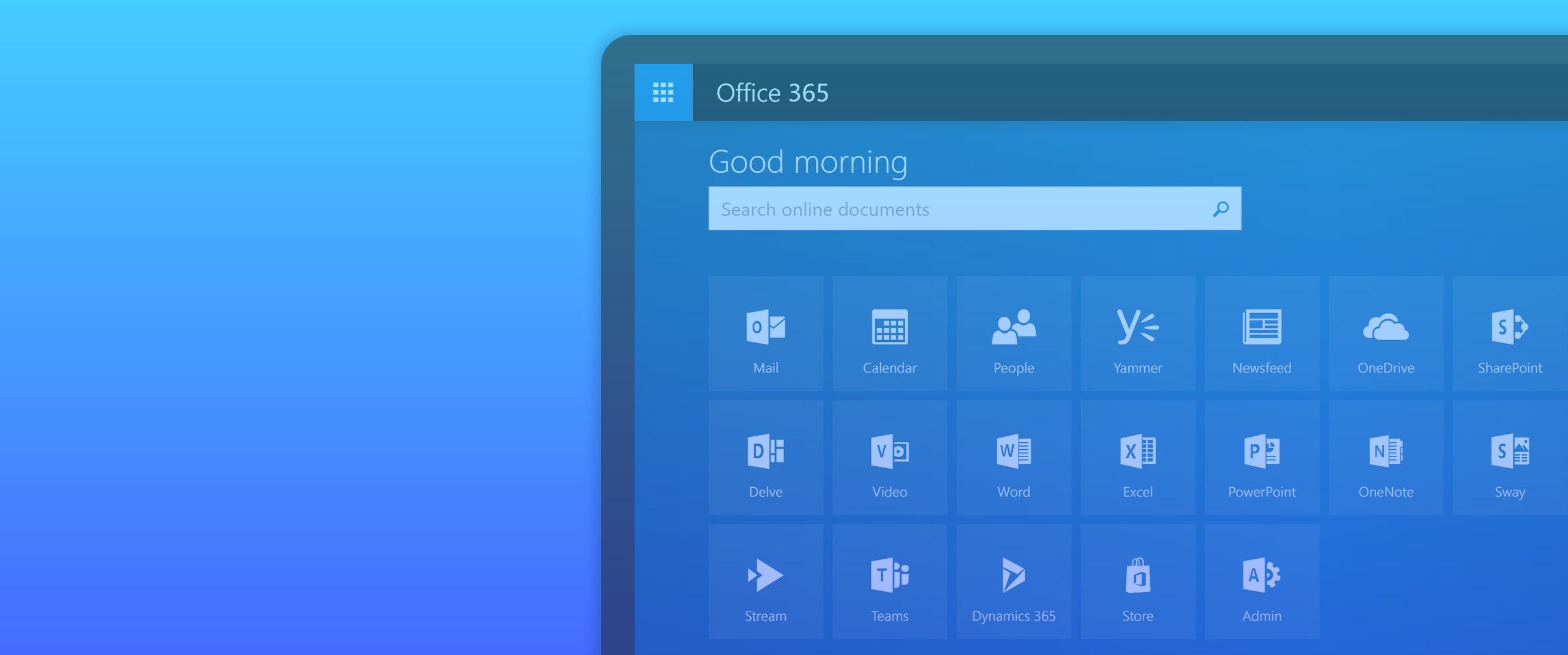This screenshot has height=655, width=1568.
Task: Open the OneNote app tile
Action: pyautogui.click(x=1385, y=458)
